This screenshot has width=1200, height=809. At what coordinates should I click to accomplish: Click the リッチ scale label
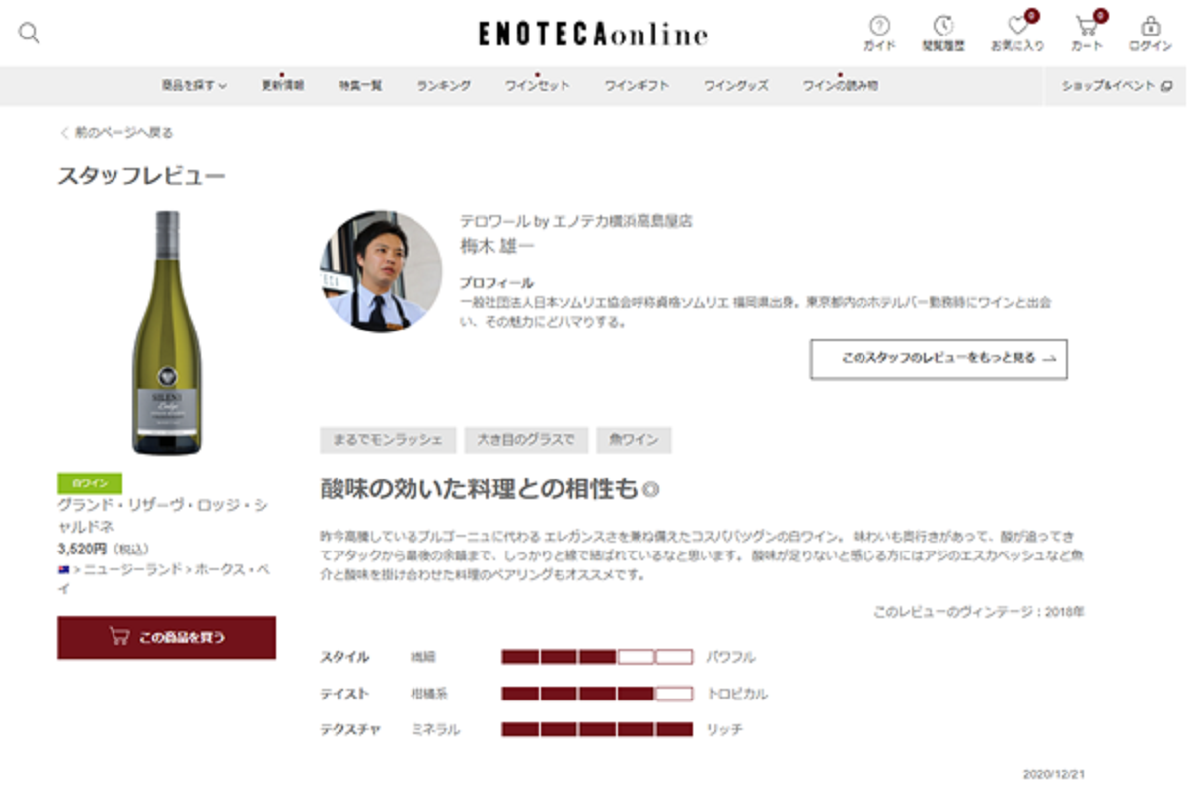(725, 729)
